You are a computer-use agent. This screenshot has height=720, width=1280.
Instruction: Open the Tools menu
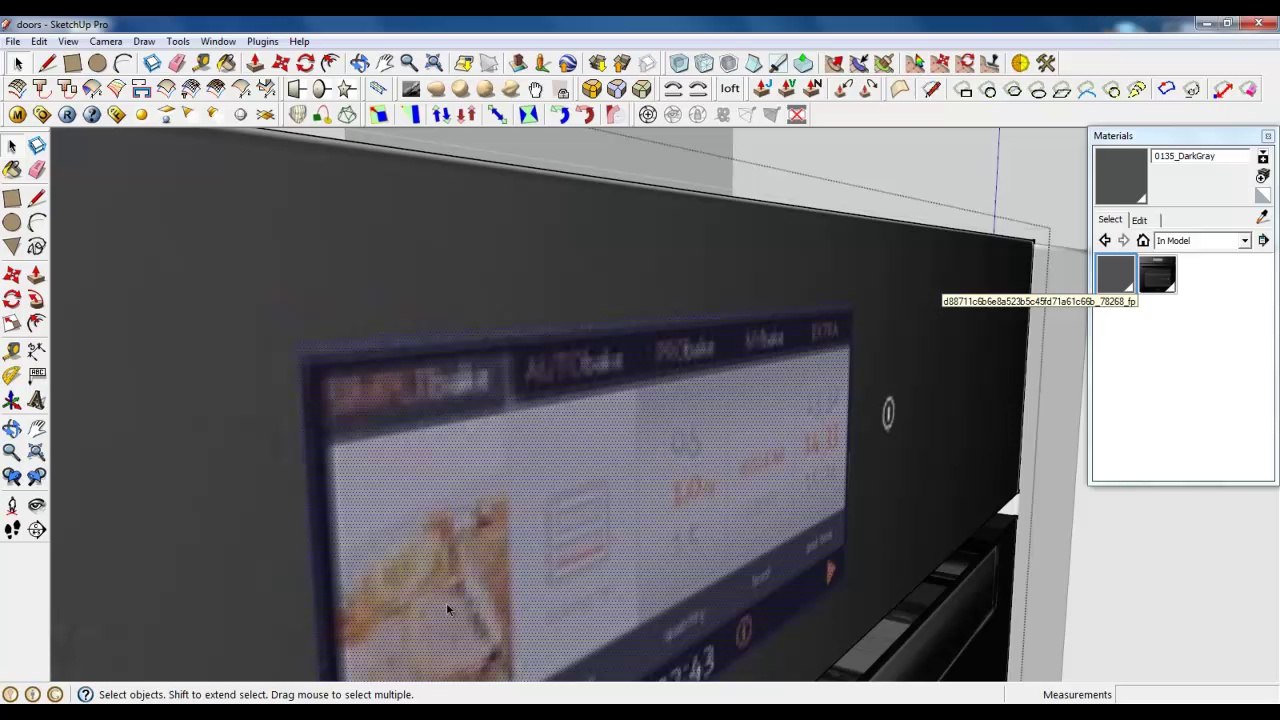coord(178,41)
